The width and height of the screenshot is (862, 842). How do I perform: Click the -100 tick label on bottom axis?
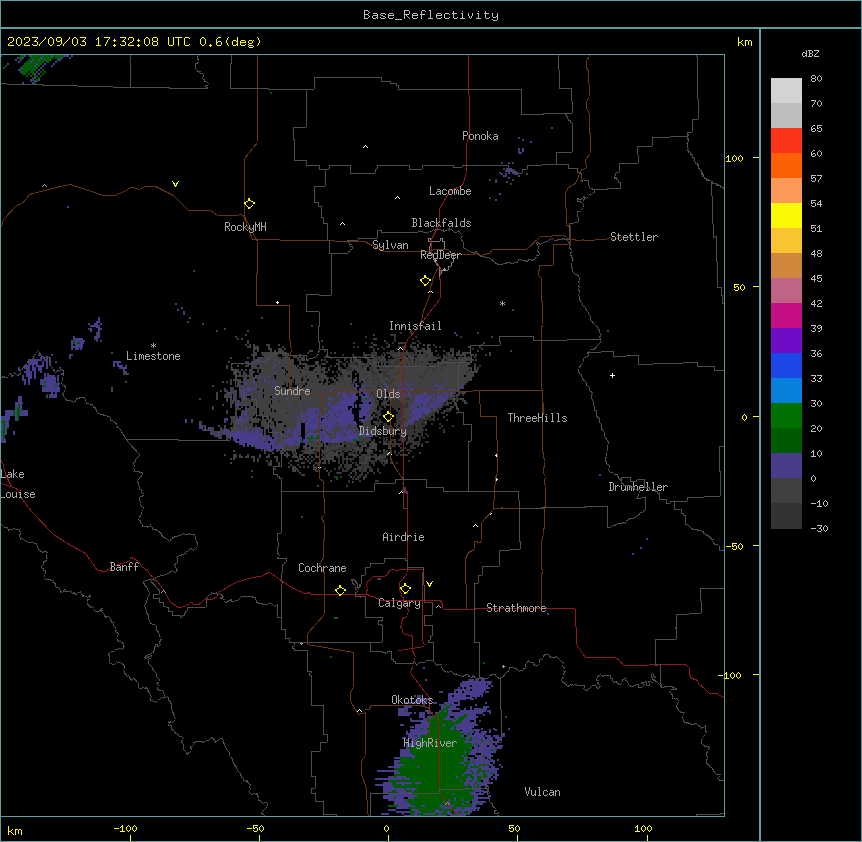click(x=125, y=828)
